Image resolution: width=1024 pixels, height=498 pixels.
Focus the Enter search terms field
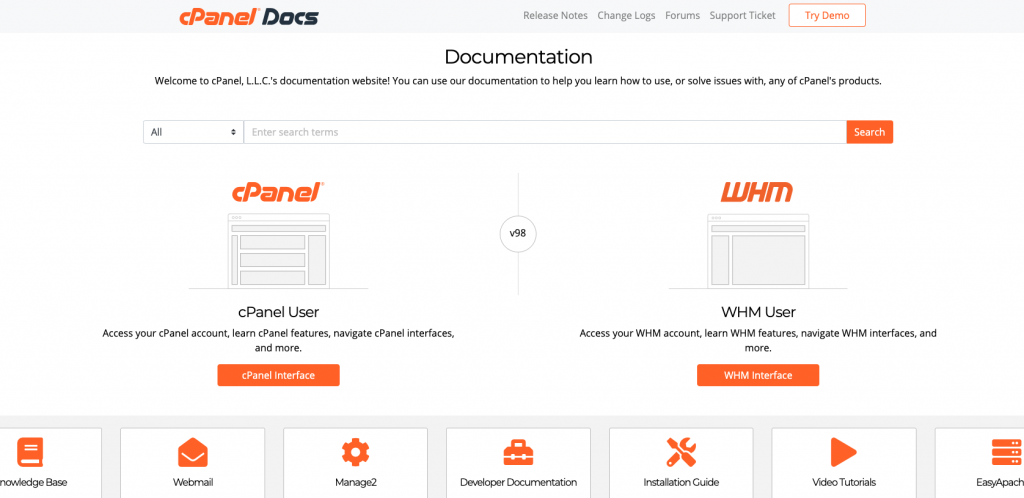[545, 132]
